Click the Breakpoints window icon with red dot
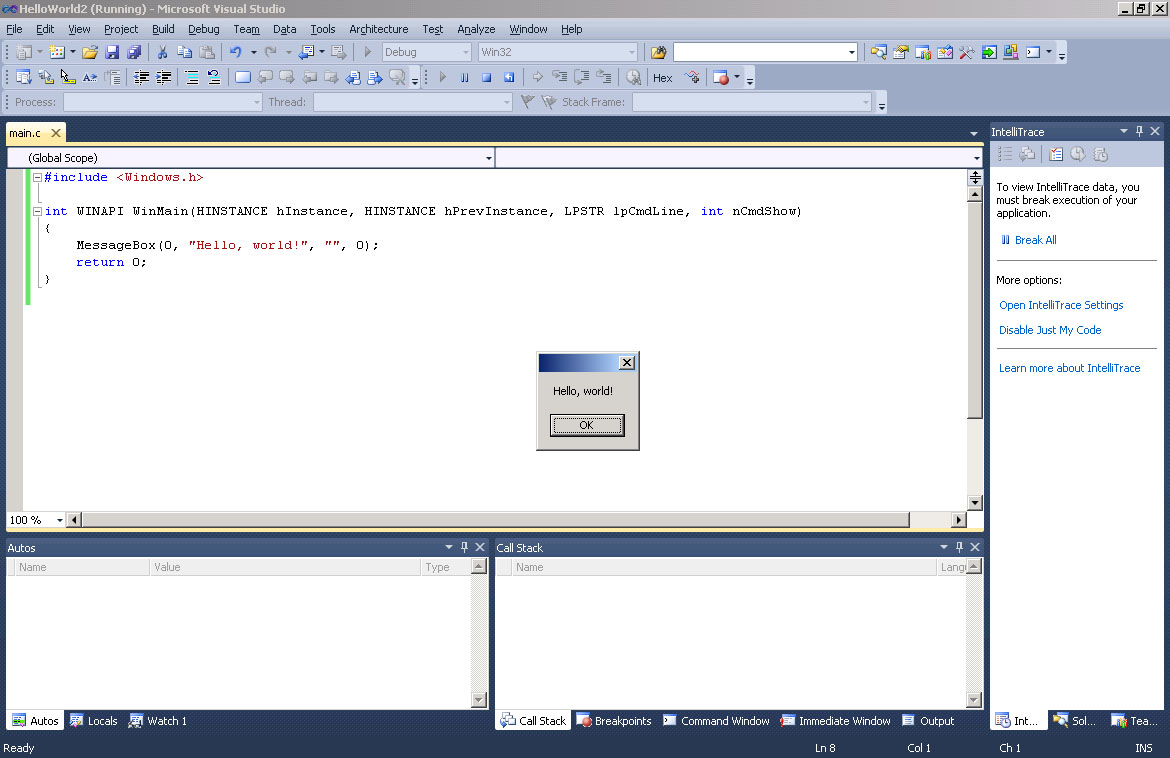Image resolution: width=1170 pixels, height=758 pixels. pyautogui.click(x=721, y=78)
